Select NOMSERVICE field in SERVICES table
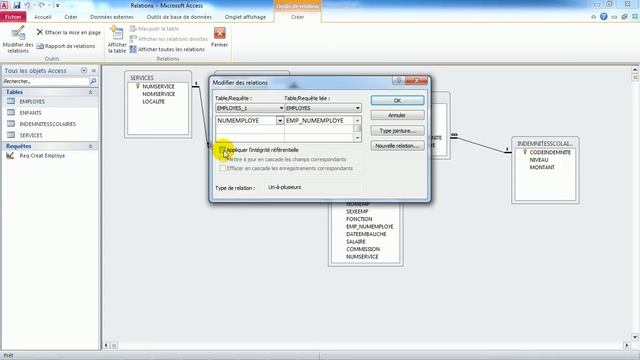Viewport: 640px width, 360px height. click(159, 94)
